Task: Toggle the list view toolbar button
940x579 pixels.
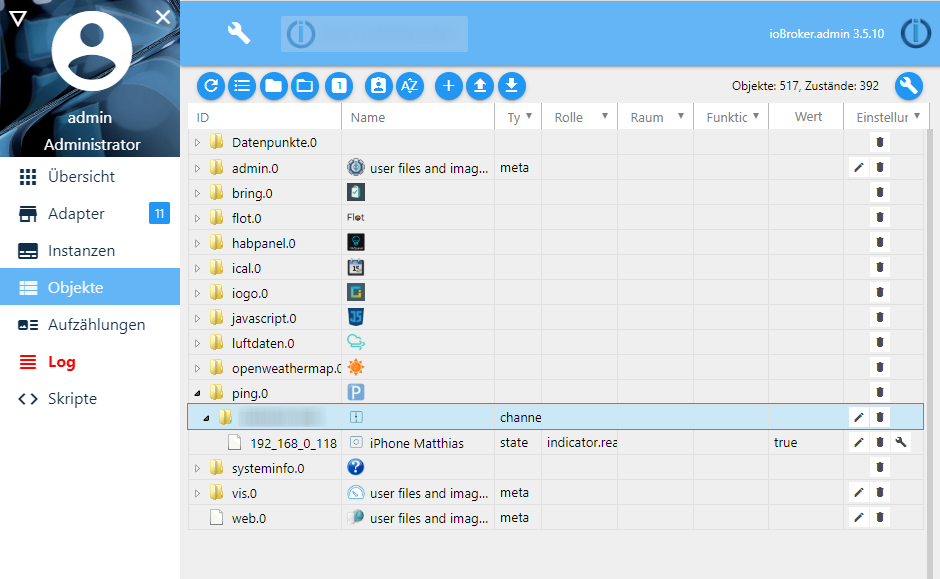Action: 242,86
